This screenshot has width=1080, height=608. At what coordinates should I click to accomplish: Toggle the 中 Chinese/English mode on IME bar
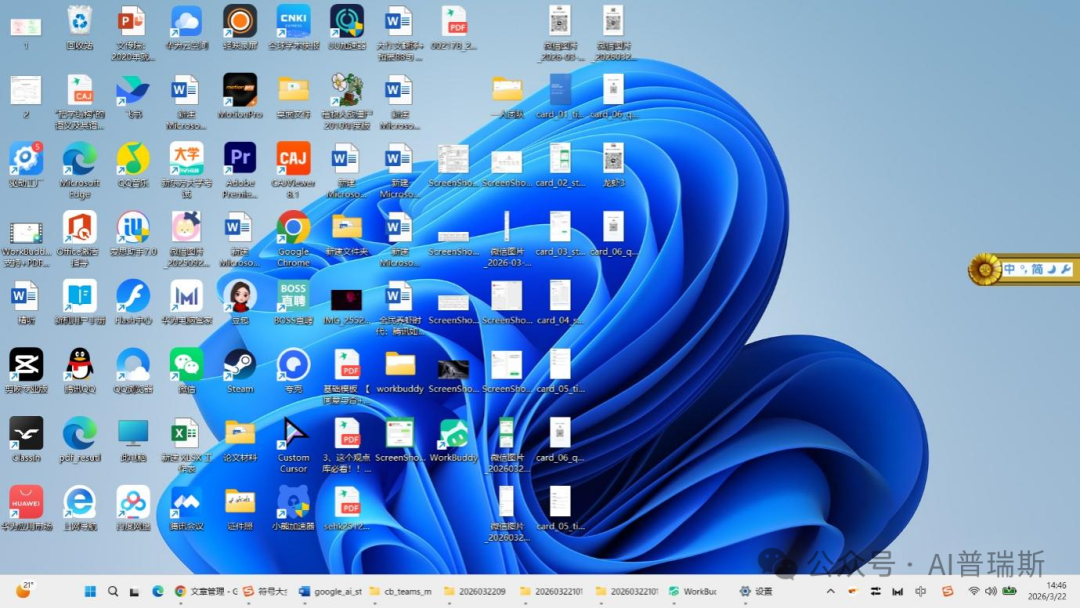point(1009,269)
